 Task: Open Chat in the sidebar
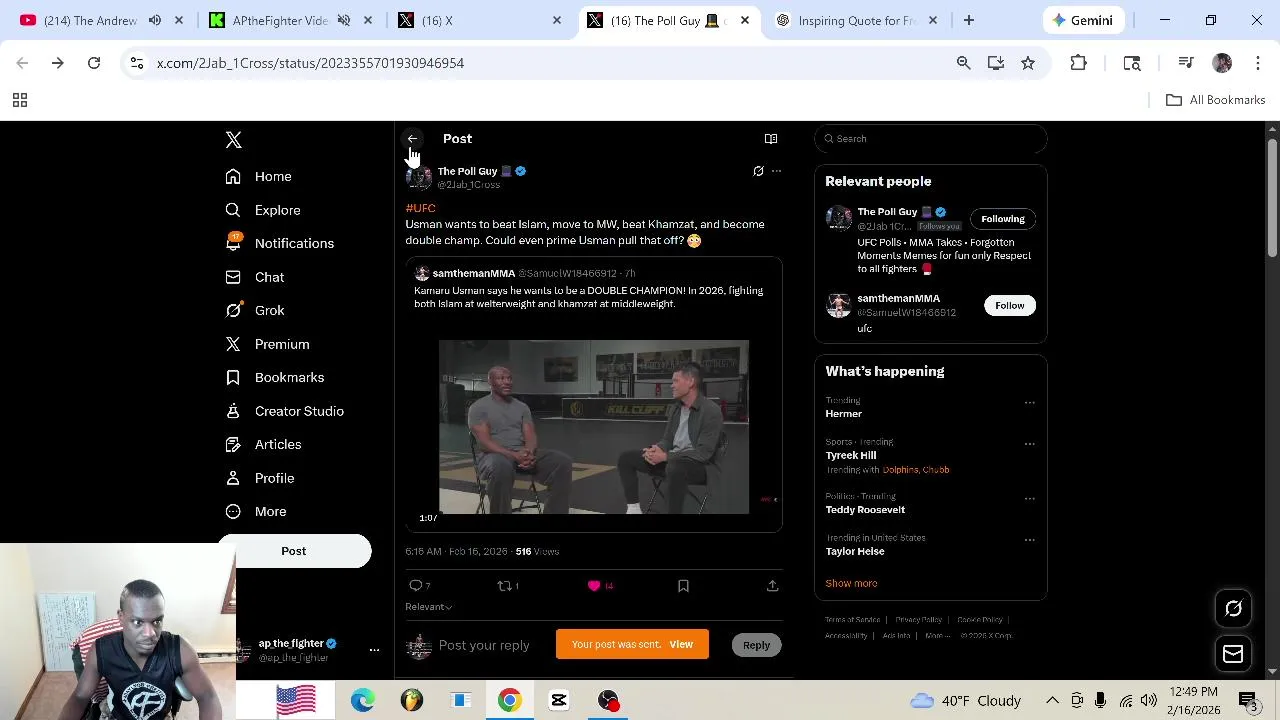pos(255,277)
